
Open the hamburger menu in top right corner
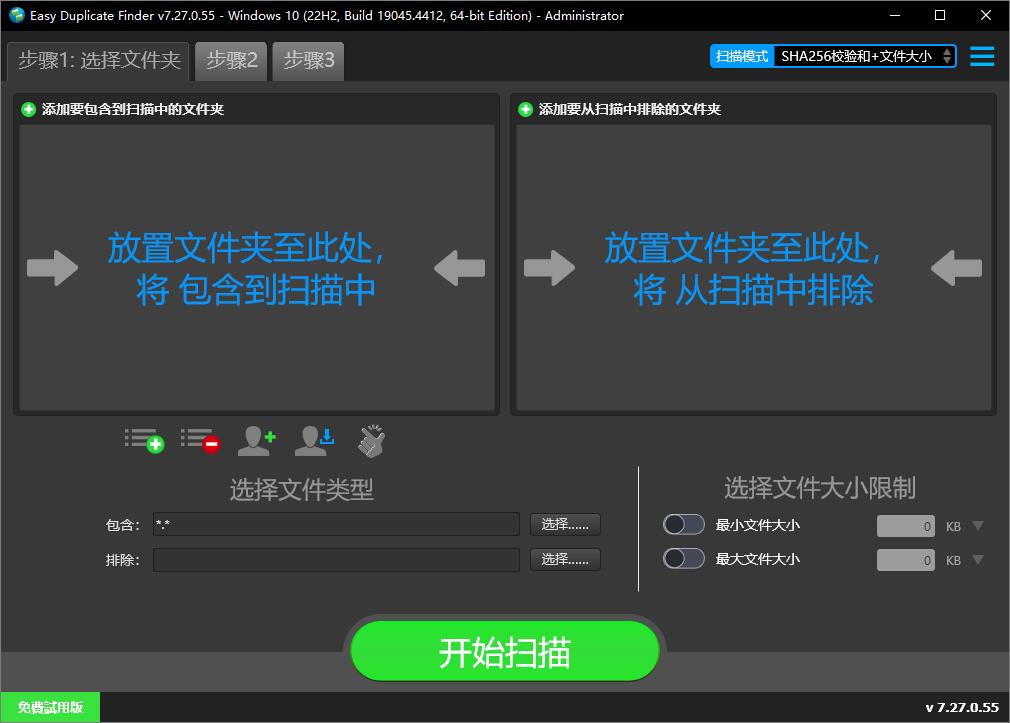[982, 57]
